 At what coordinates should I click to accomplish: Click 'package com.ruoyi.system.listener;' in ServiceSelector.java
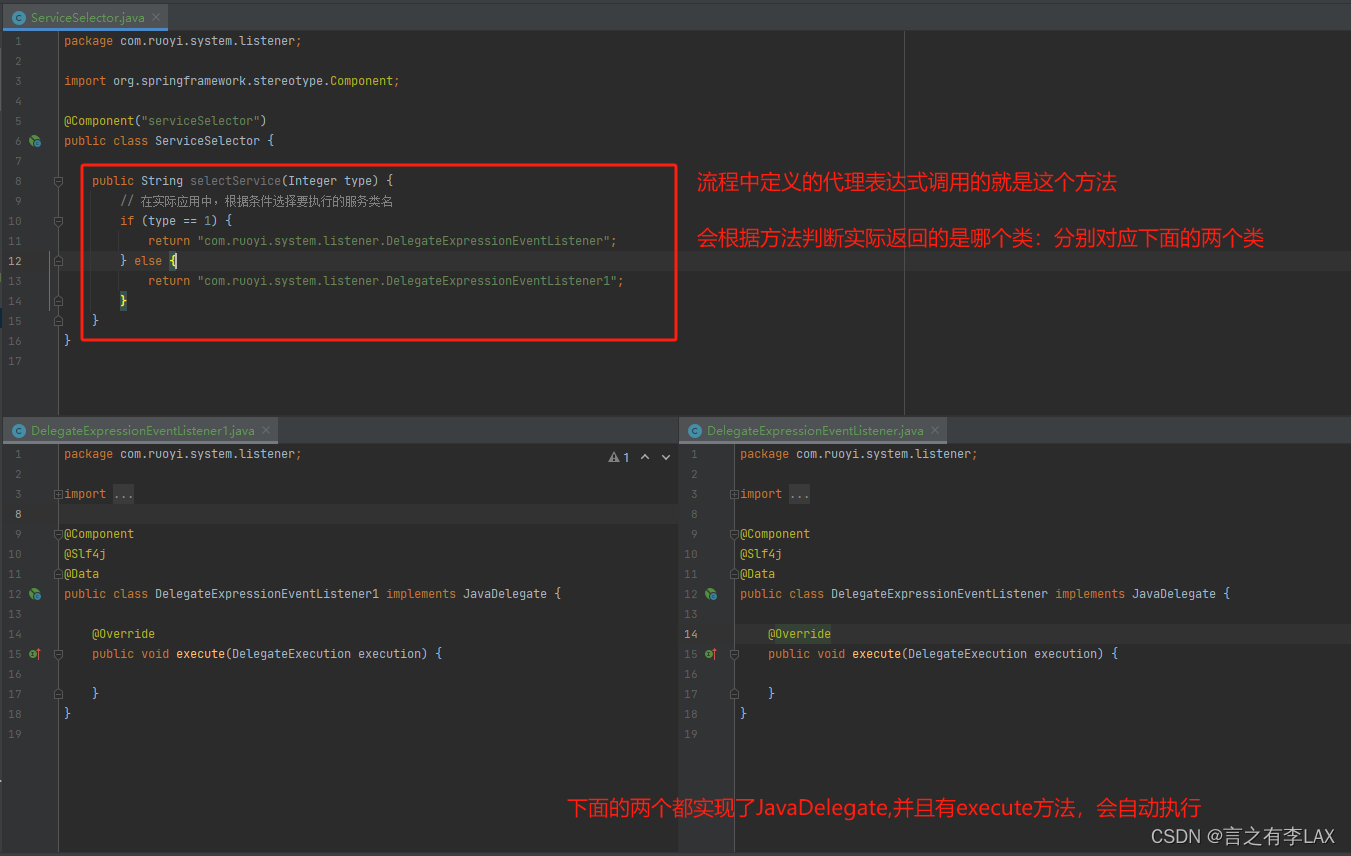tap(182, 41)
